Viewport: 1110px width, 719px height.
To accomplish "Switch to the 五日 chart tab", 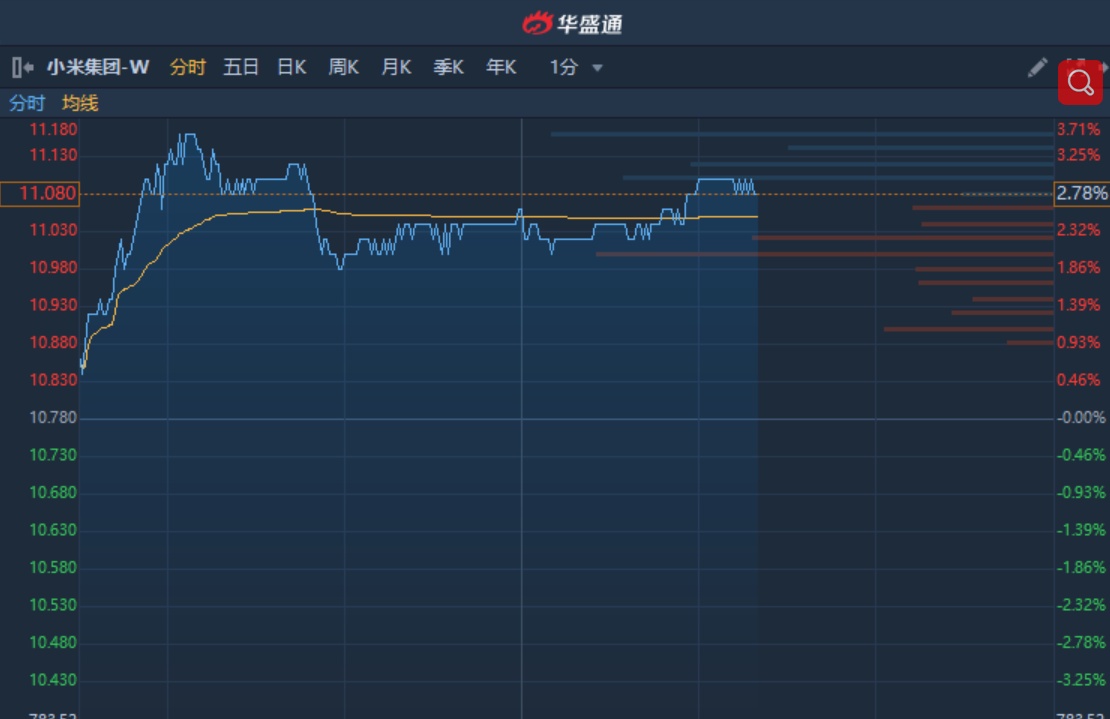I will tap(241, 68).
